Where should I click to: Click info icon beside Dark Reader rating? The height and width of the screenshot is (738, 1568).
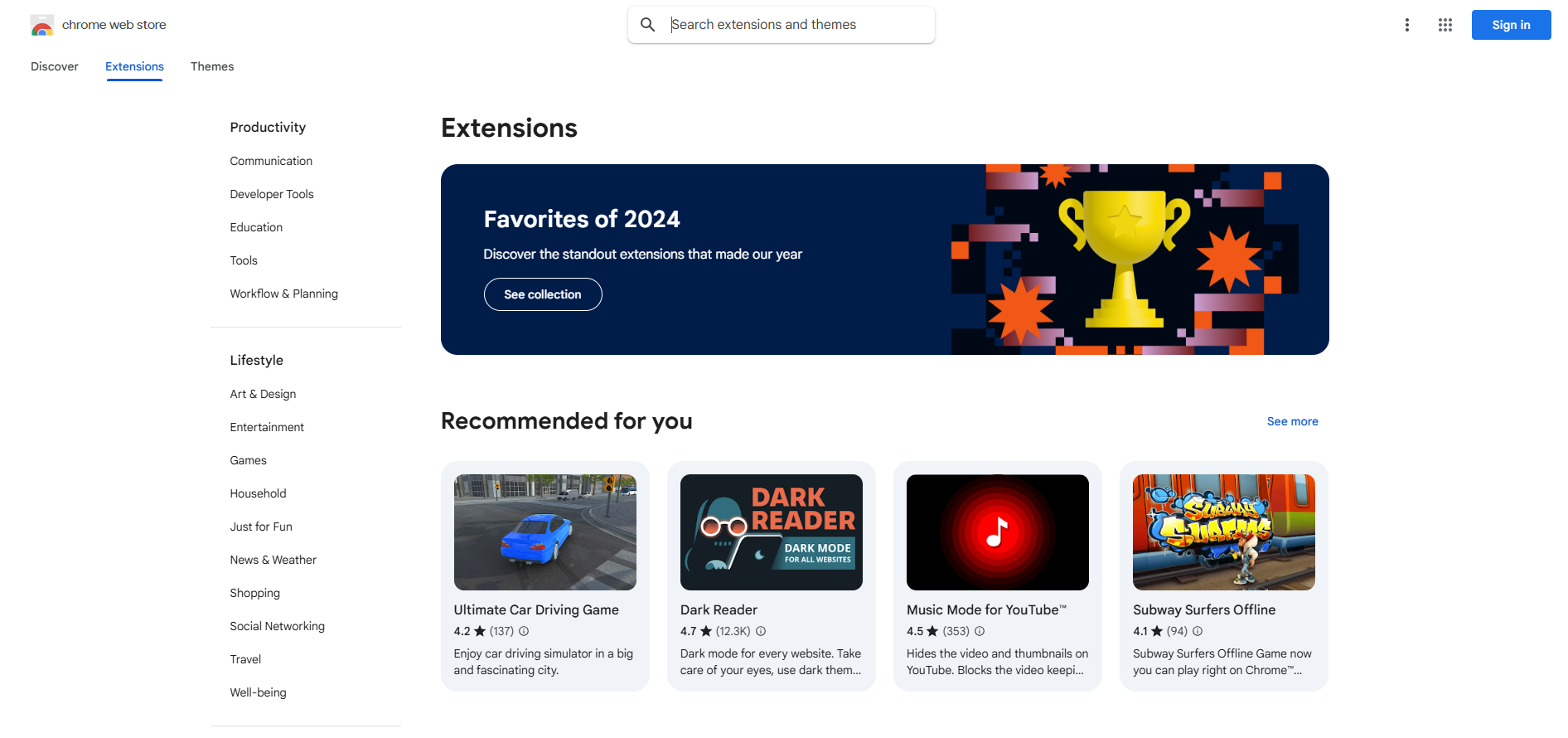[x=761, y=631]
